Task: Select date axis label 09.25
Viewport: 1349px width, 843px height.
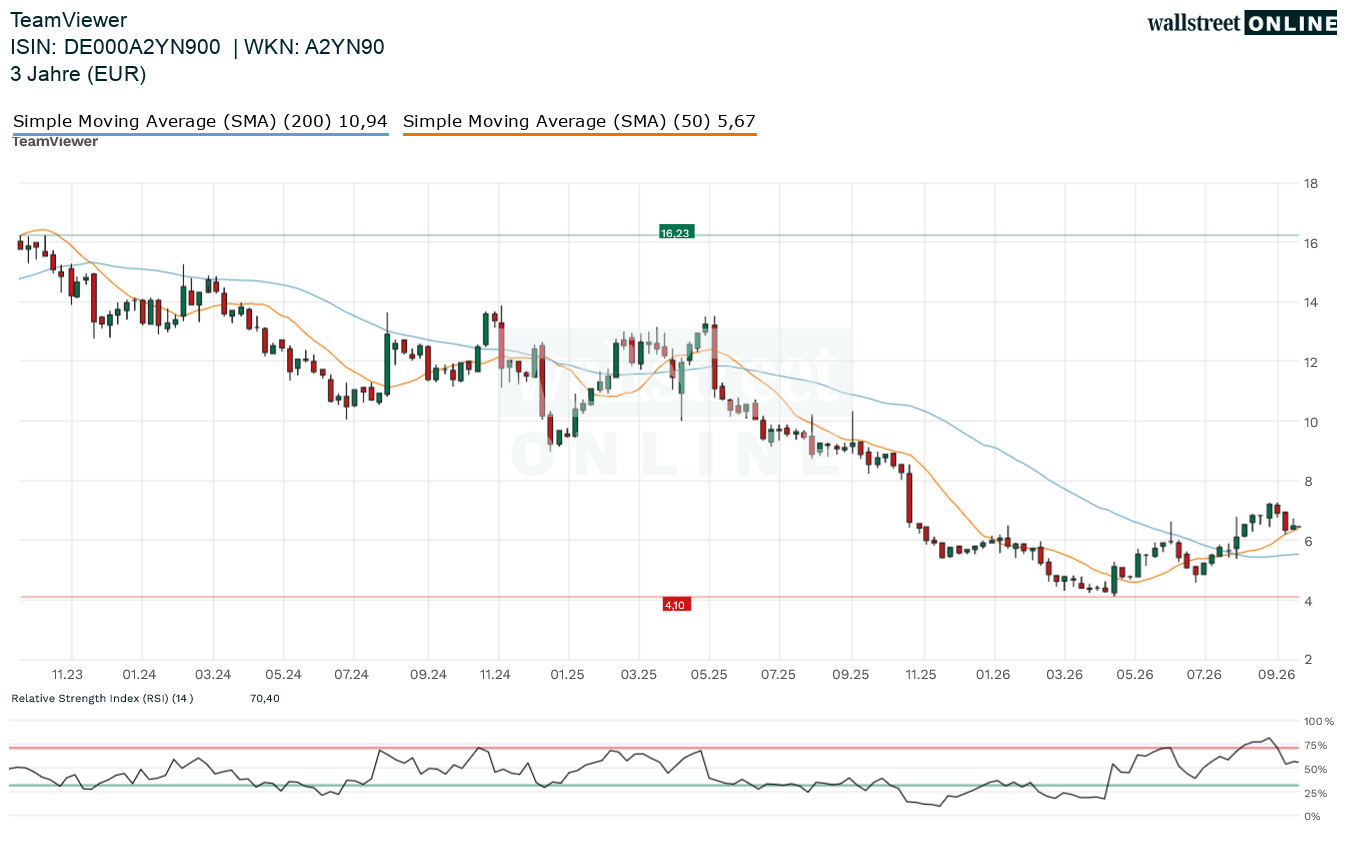Action: coord(850,675)
